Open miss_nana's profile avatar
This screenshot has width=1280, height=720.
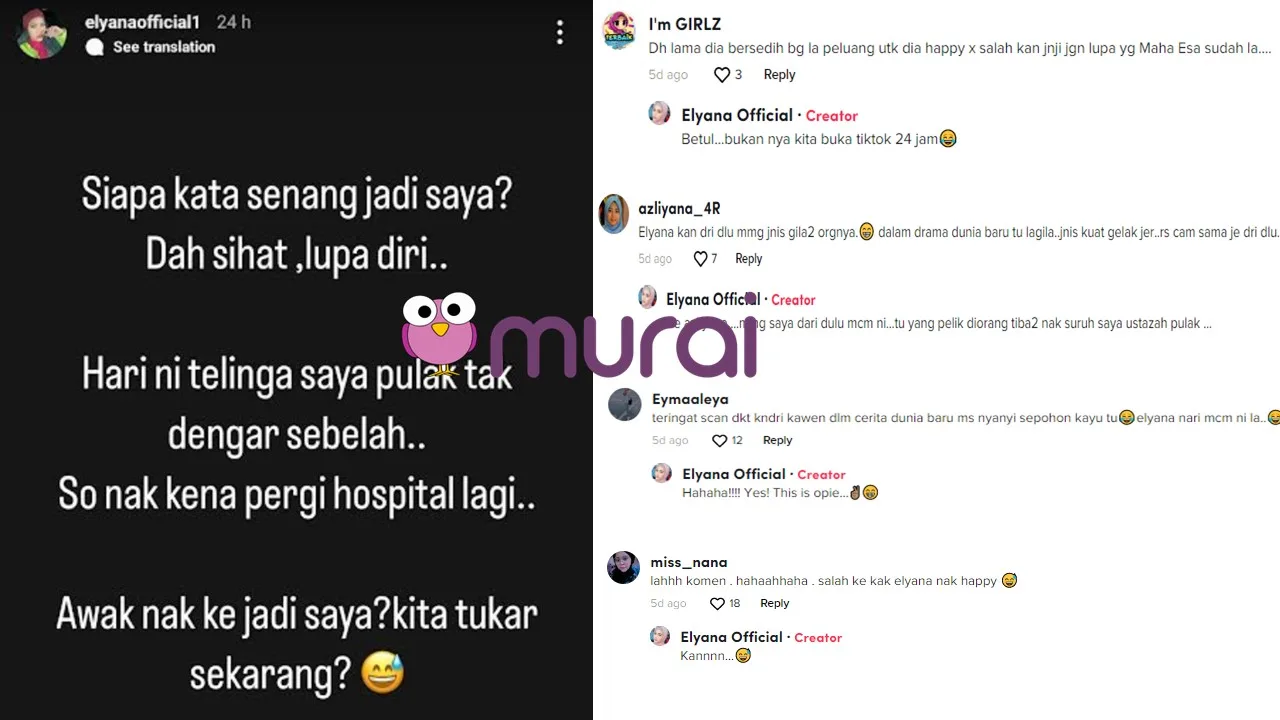[623, 567]
